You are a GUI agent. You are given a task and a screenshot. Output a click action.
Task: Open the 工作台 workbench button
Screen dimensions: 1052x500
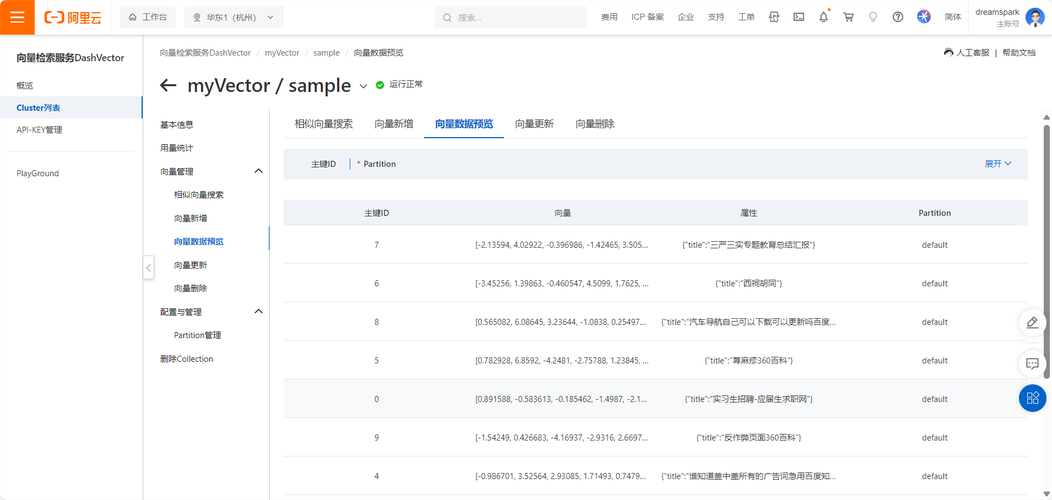(148, 17)
